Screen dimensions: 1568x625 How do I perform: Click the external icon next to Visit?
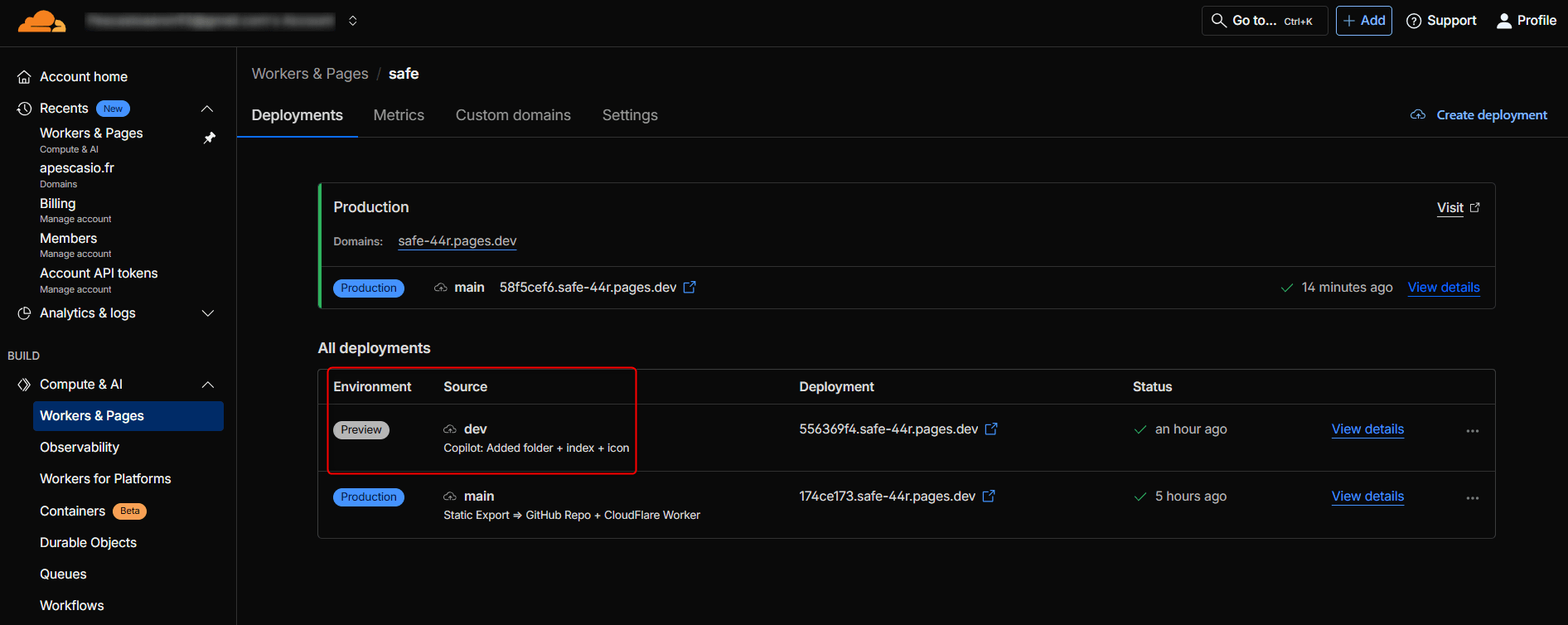pos(1475,208)
